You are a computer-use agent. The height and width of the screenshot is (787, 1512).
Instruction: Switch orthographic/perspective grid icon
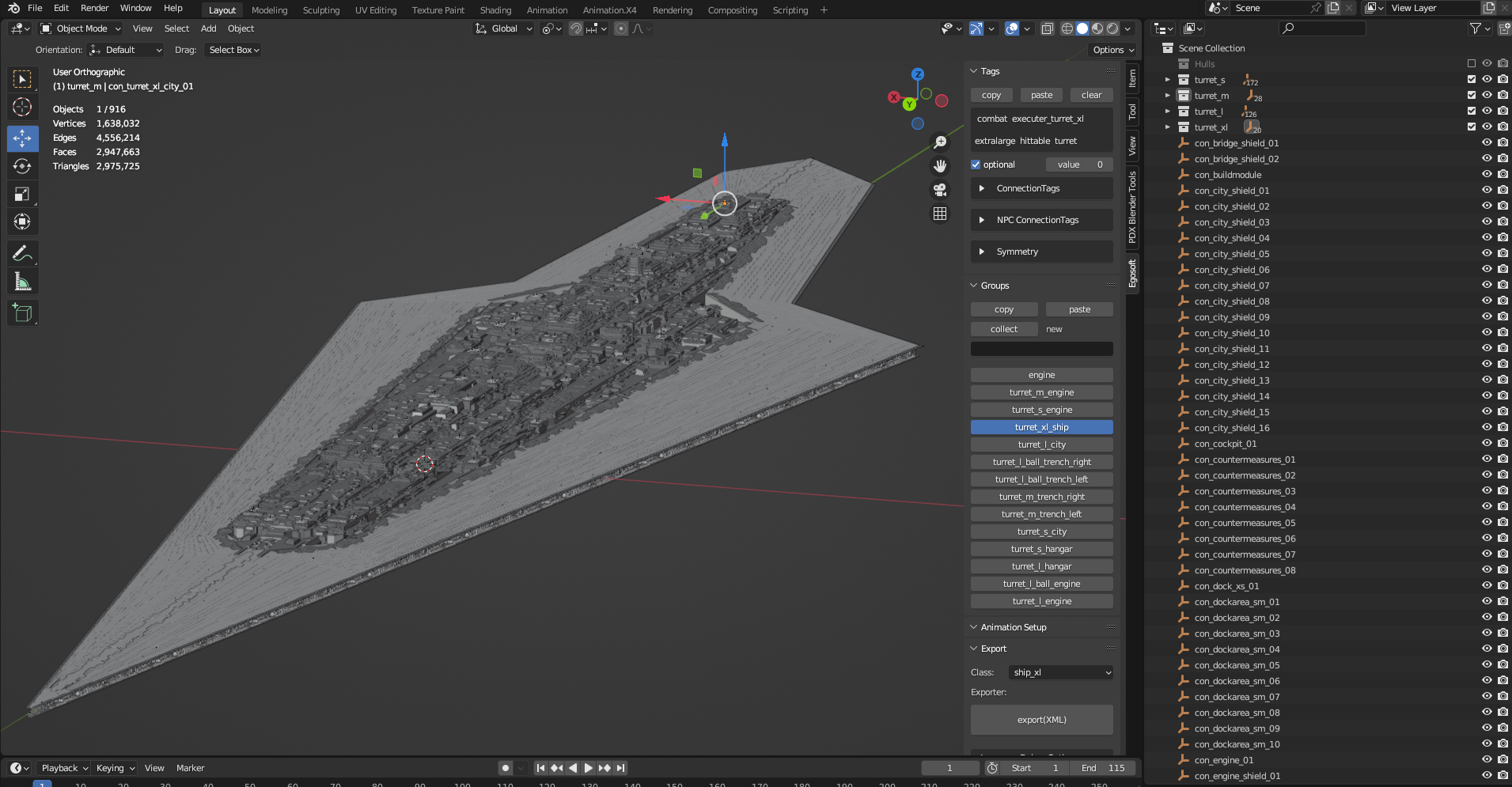pyautogui.click(x=940, y=214)
